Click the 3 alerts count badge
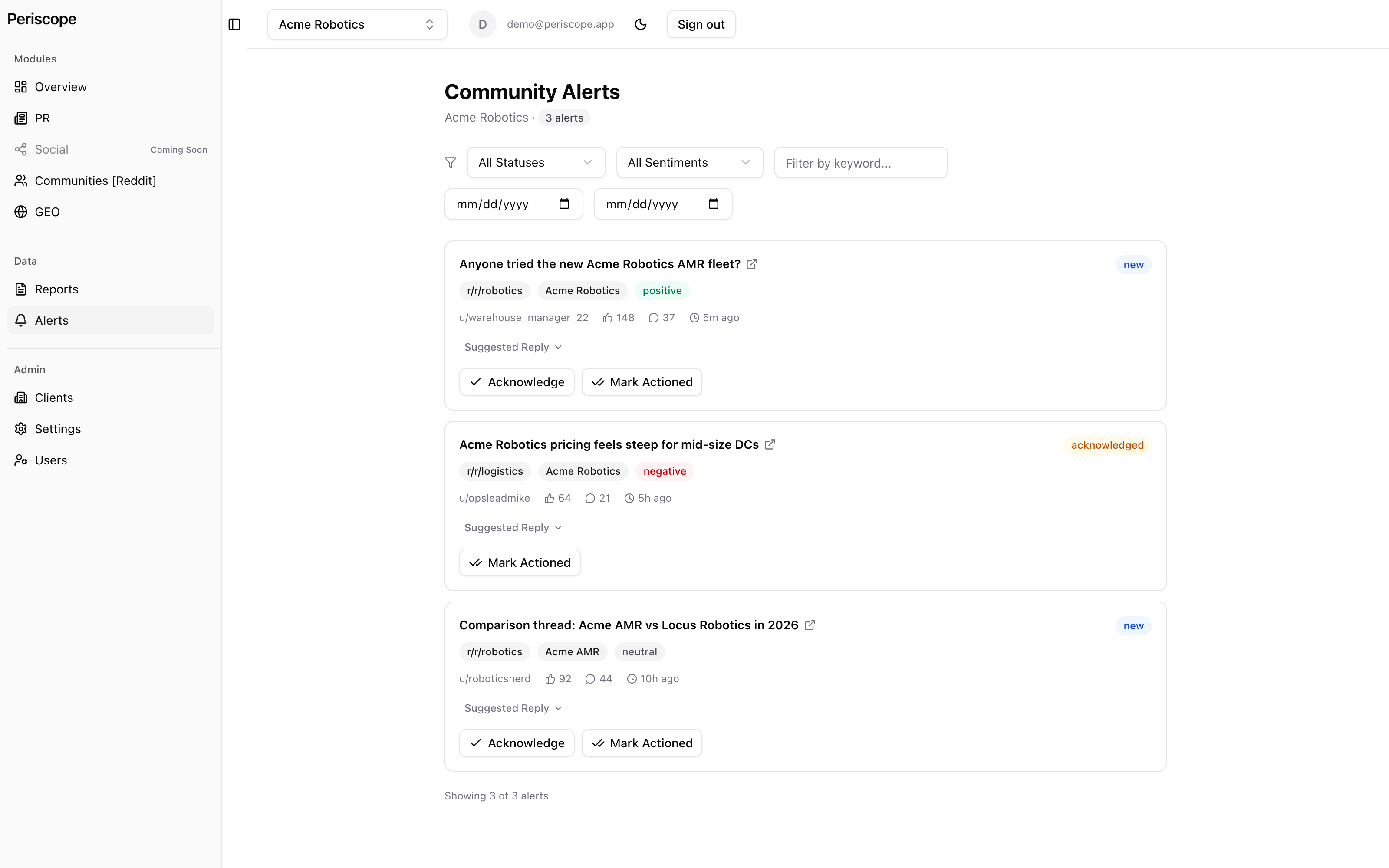The width and height of the screenshot is (1389, 868). [564, 118]
